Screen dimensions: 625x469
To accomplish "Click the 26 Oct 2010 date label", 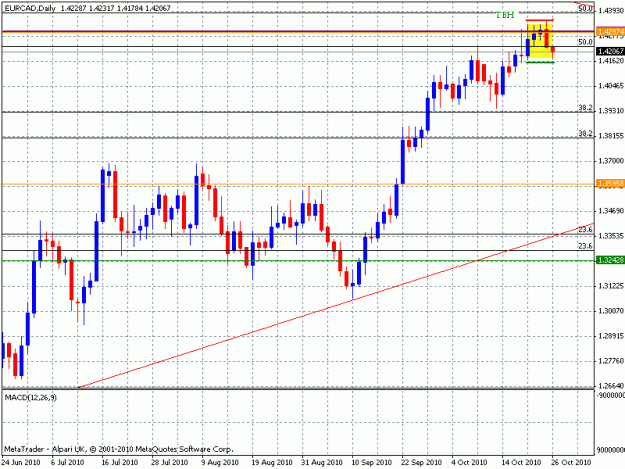I will pos(571,462).
